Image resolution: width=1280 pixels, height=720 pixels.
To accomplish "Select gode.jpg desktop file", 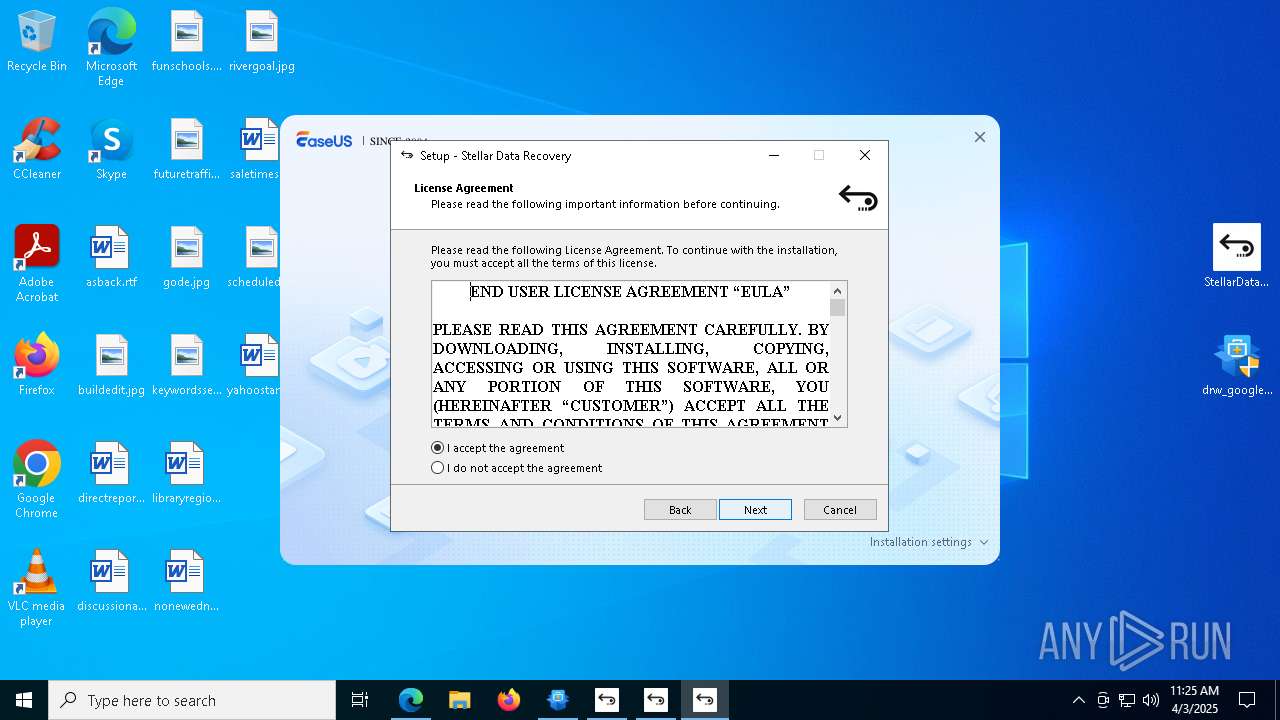I will 187,258.
